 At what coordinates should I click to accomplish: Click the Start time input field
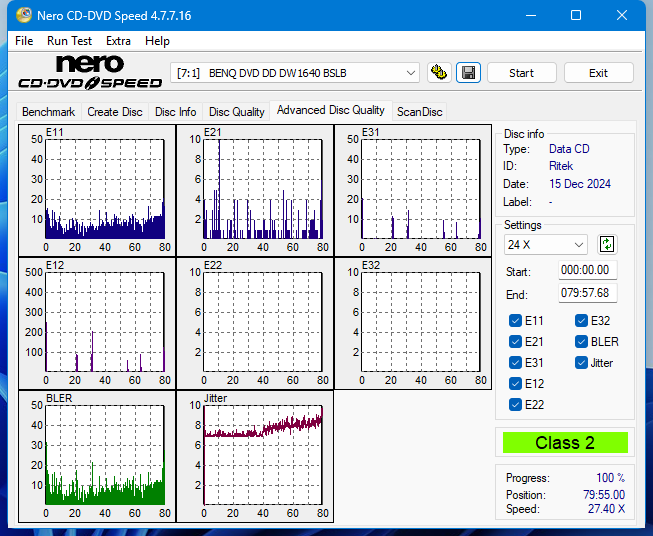click(x=588, y=270)
